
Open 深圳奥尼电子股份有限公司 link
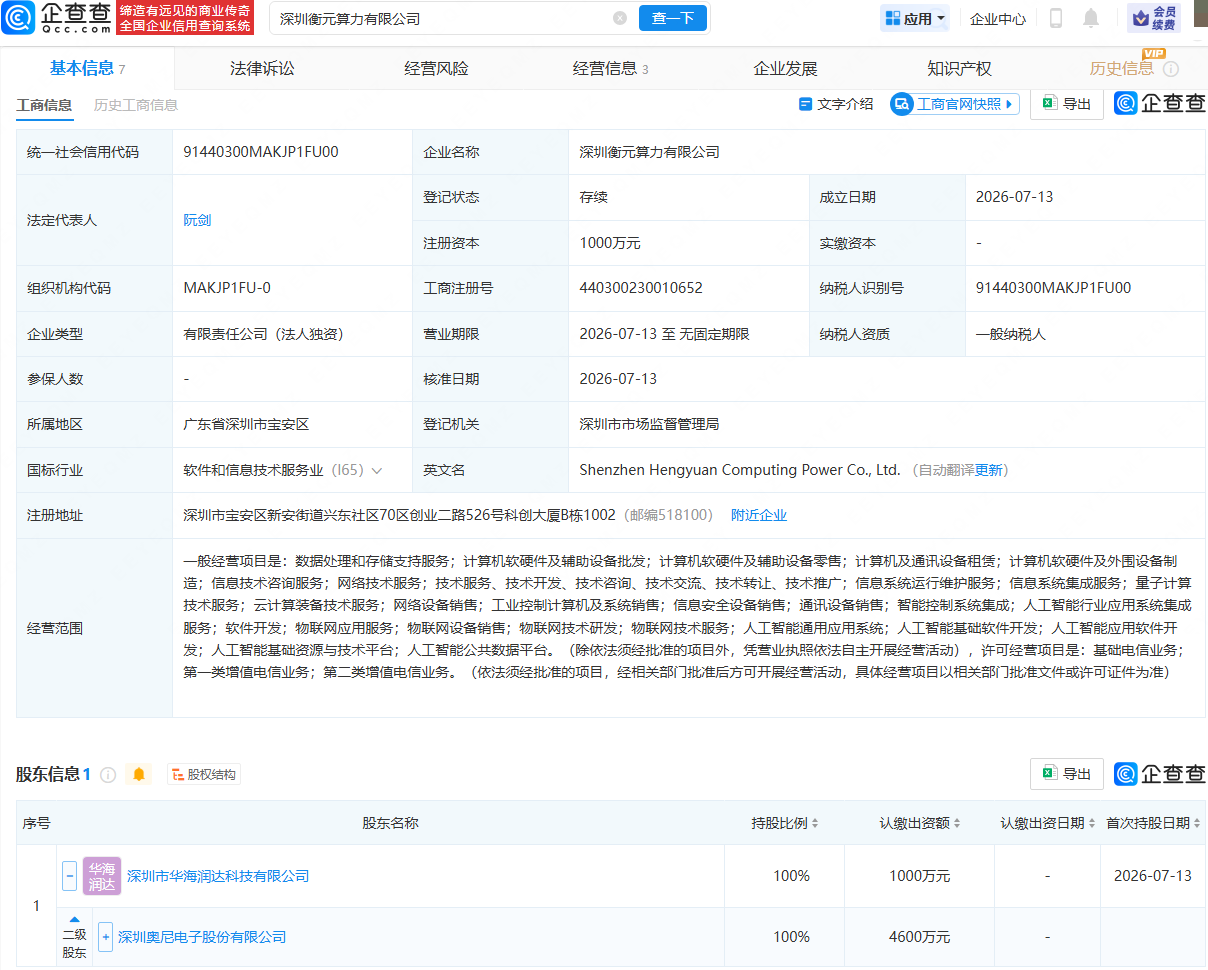coord(202,937)
